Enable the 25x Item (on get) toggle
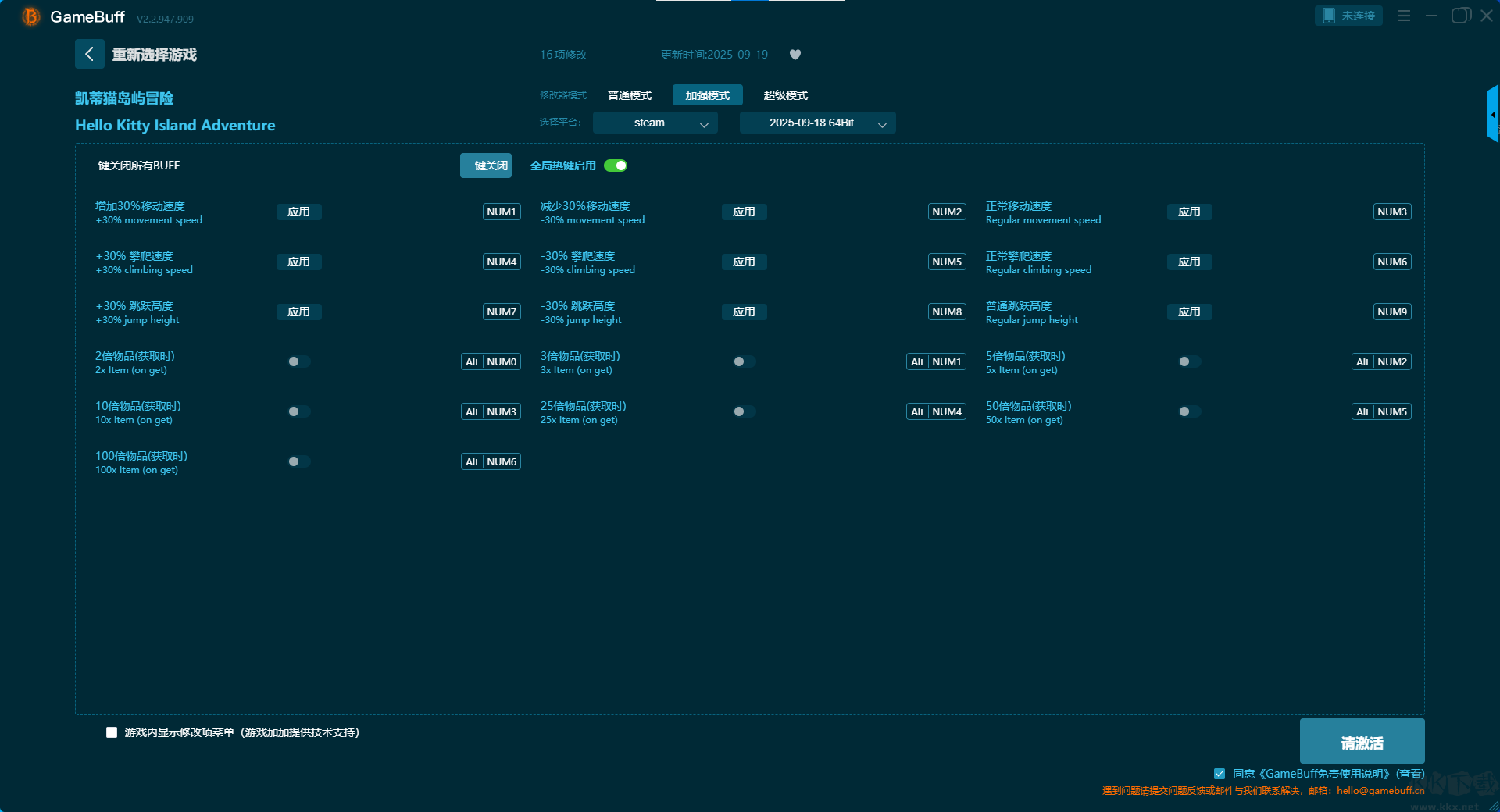Screen dimensions: 1500x812 pos(745,411)
